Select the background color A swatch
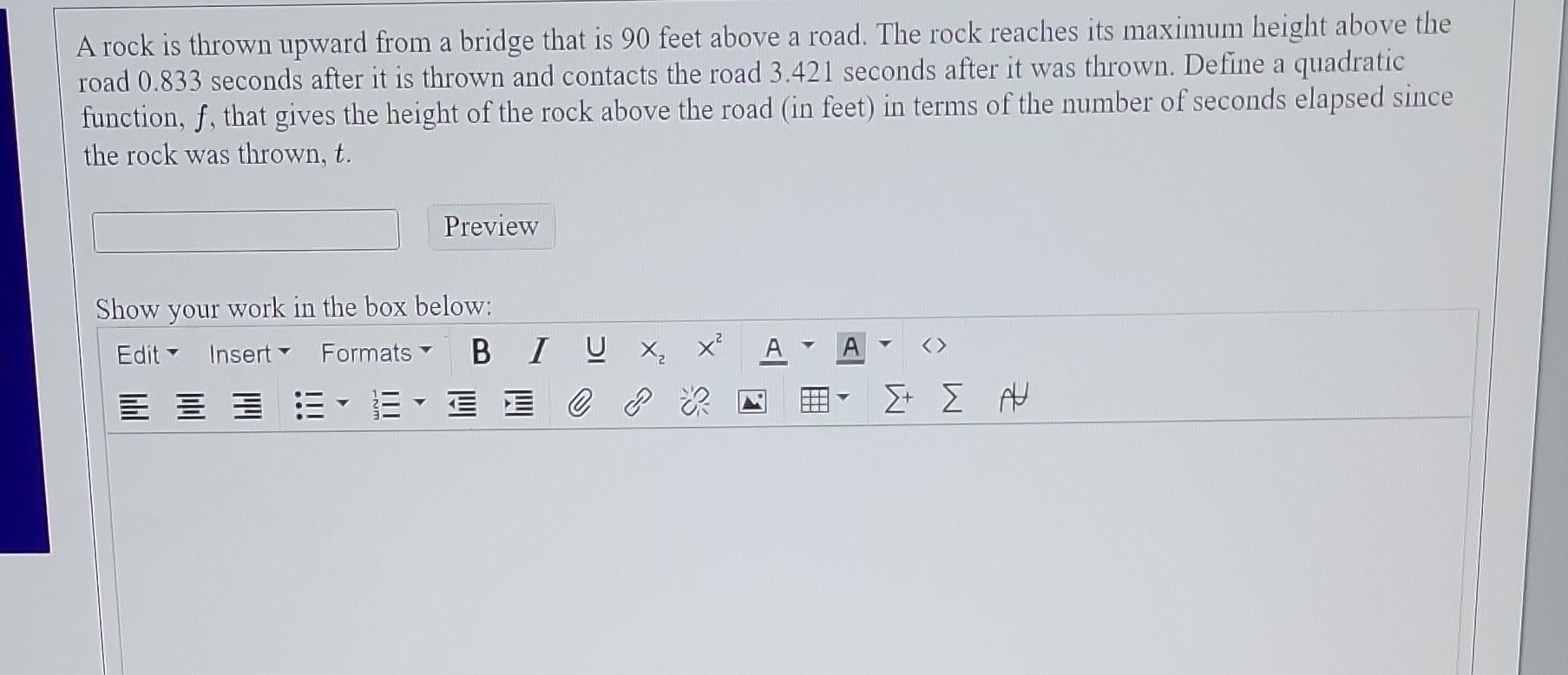The height and width of the screenshot is (675, 1568). coord(851,347)
